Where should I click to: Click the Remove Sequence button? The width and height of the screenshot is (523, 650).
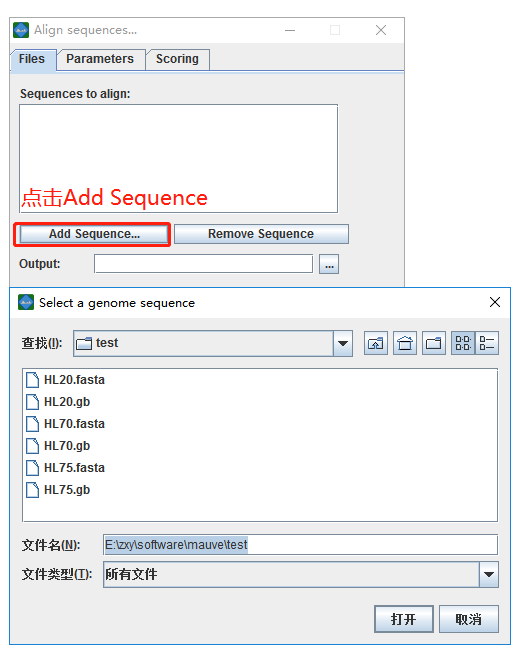pyautogui.click(x=261, y=234)
